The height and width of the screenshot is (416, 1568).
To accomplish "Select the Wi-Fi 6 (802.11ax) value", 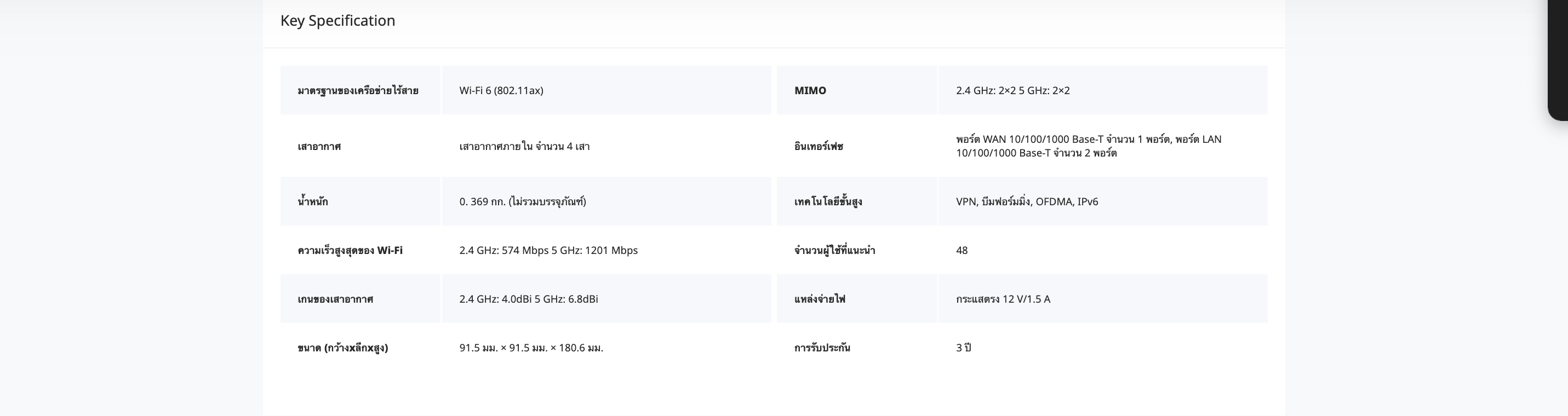I will point(501,91).
